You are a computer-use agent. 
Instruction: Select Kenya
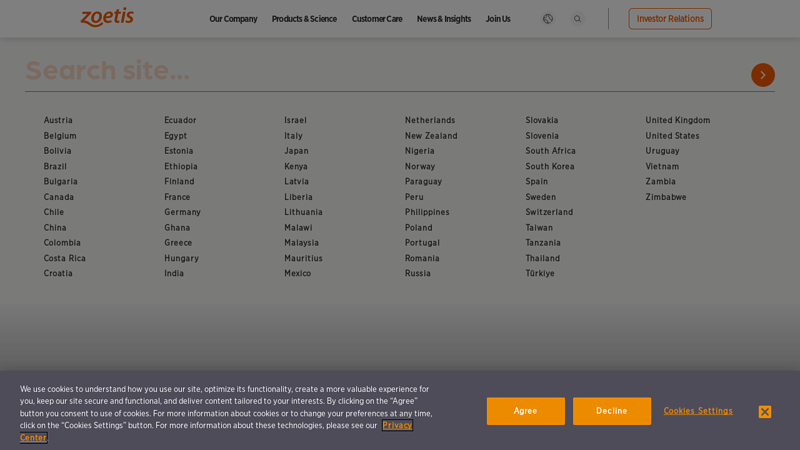coord(295,166)
